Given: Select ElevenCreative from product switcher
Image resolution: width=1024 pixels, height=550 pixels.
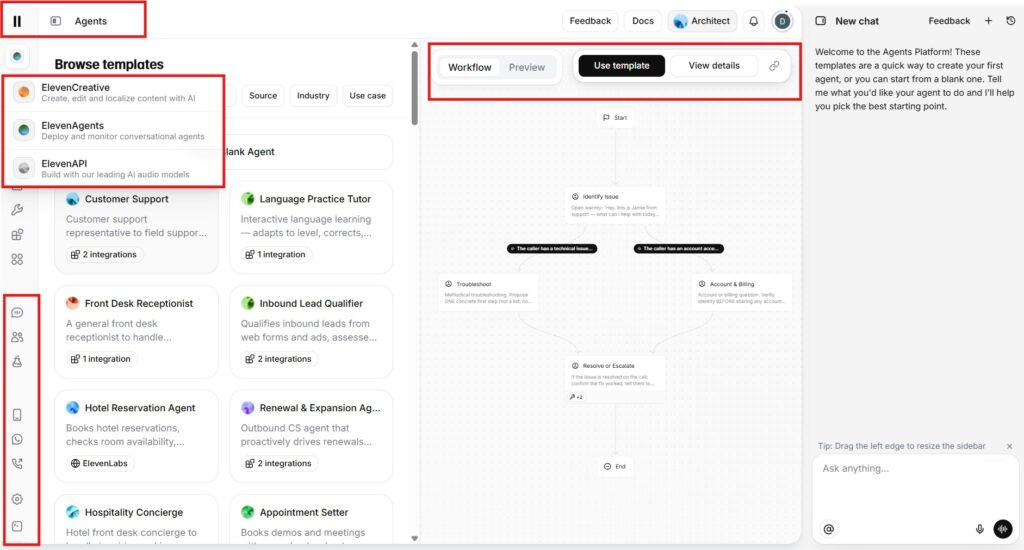Looking at the screenshot, I should [114, 92].
